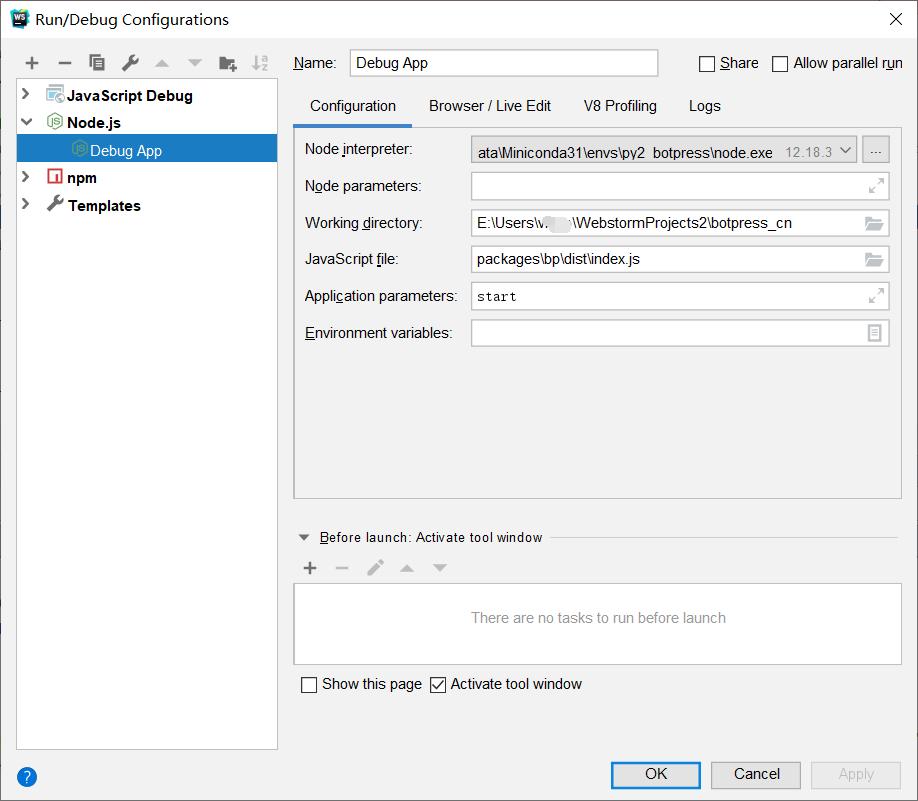The image size is (918, 801).
Task: Edit the selected before-launch task
Action: [375, 567]
